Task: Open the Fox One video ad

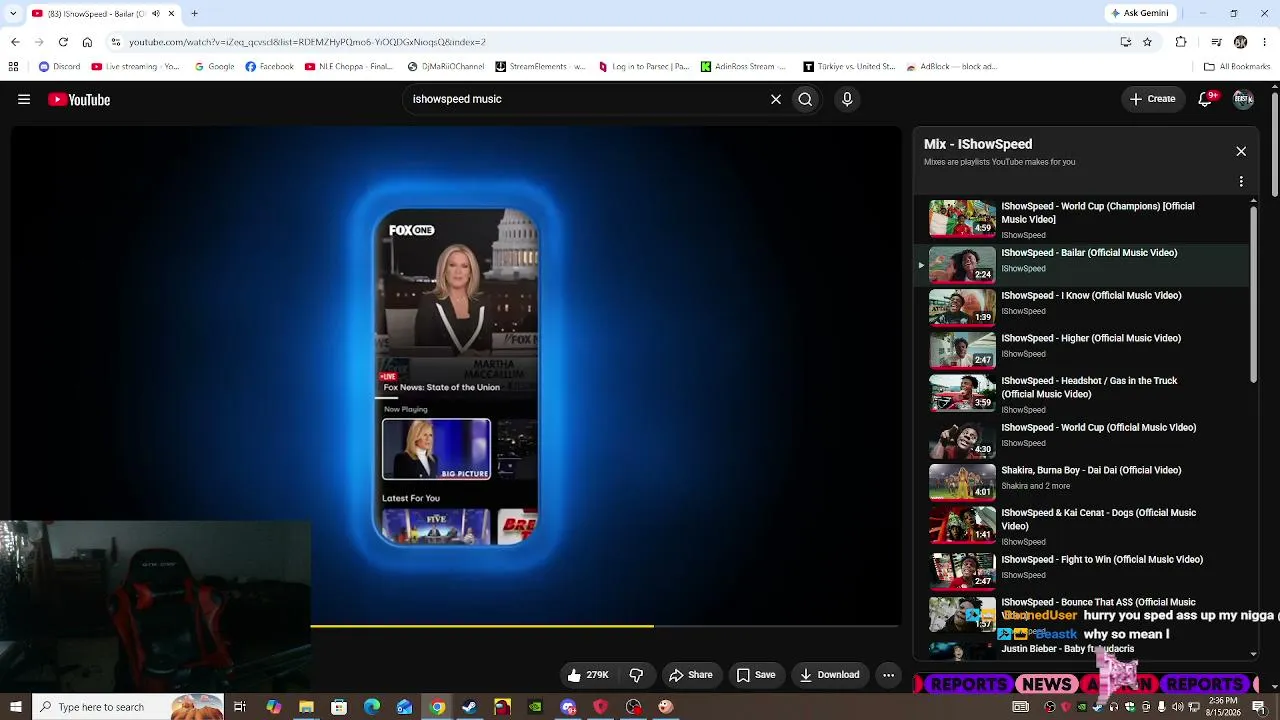Action: [456, 376]
